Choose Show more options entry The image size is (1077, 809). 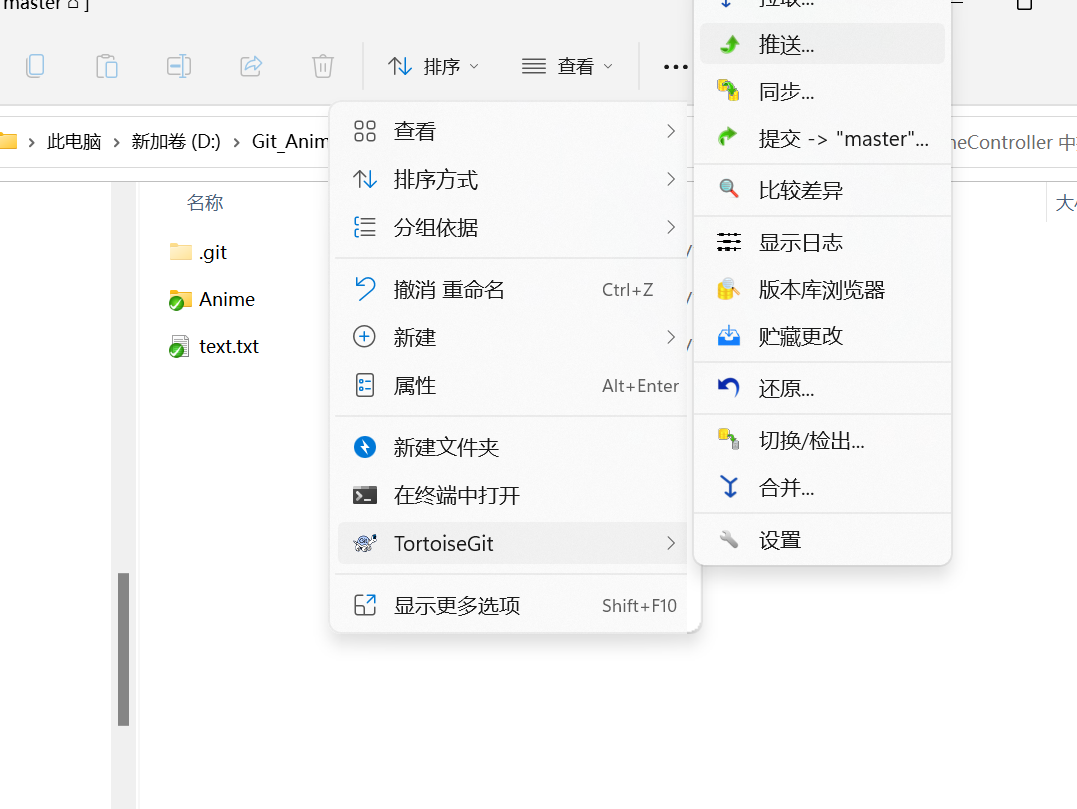pos(456,606)
